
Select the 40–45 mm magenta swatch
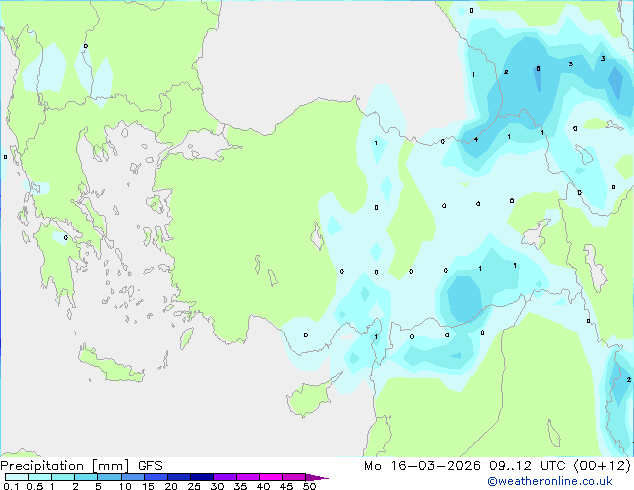point(271,477)
